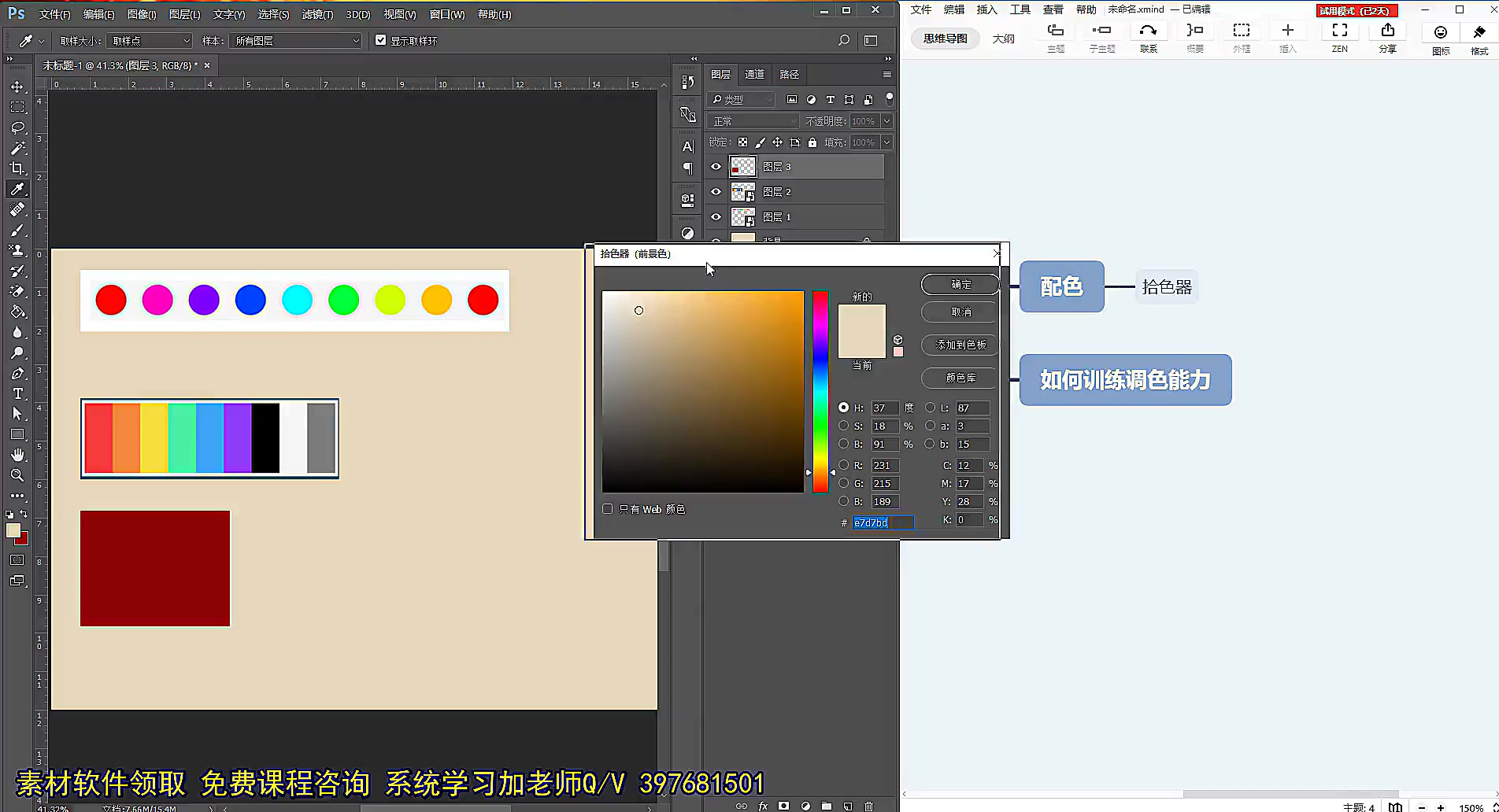Click the search icon in Photoshop options bar
The height and width of the screenshot is (812, 1499).
(844, 40)
